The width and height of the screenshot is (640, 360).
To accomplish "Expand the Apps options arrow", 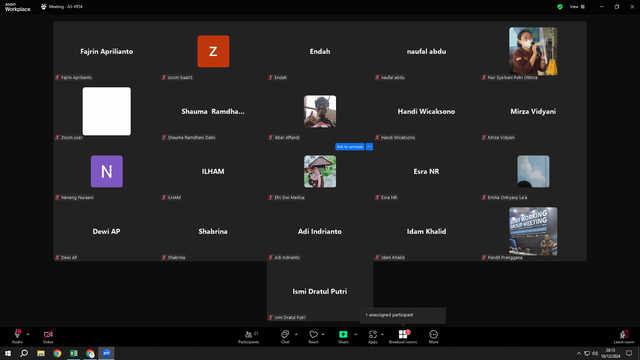I will [382, 334].
